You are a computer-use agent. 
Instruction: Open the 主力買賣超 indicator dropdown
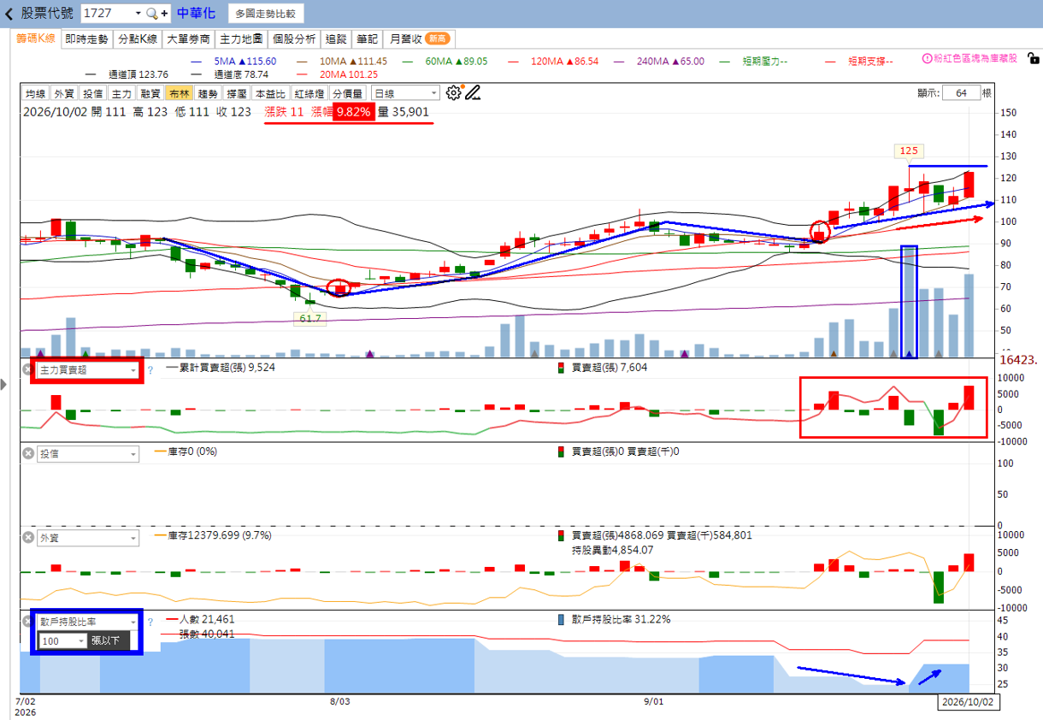click(x=87, y=370)
